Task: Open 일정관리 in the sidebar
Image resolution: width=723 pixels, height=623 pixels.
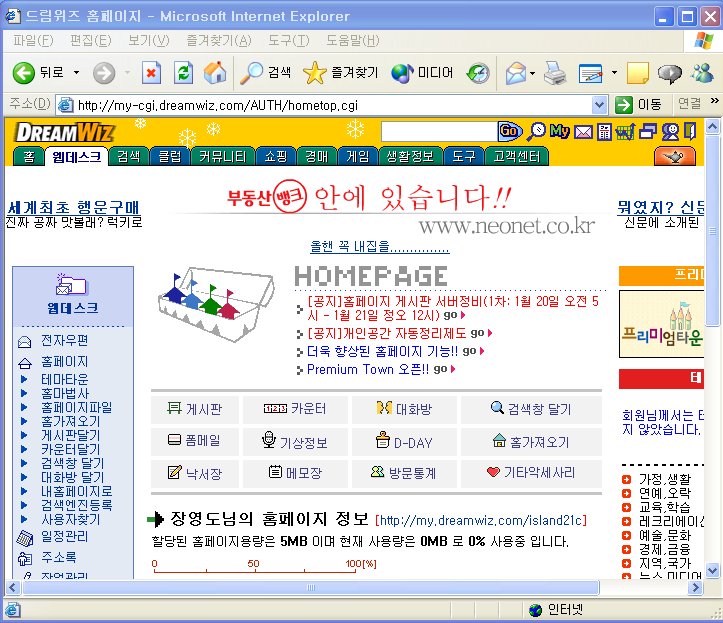Action: (x=64, y=536)
